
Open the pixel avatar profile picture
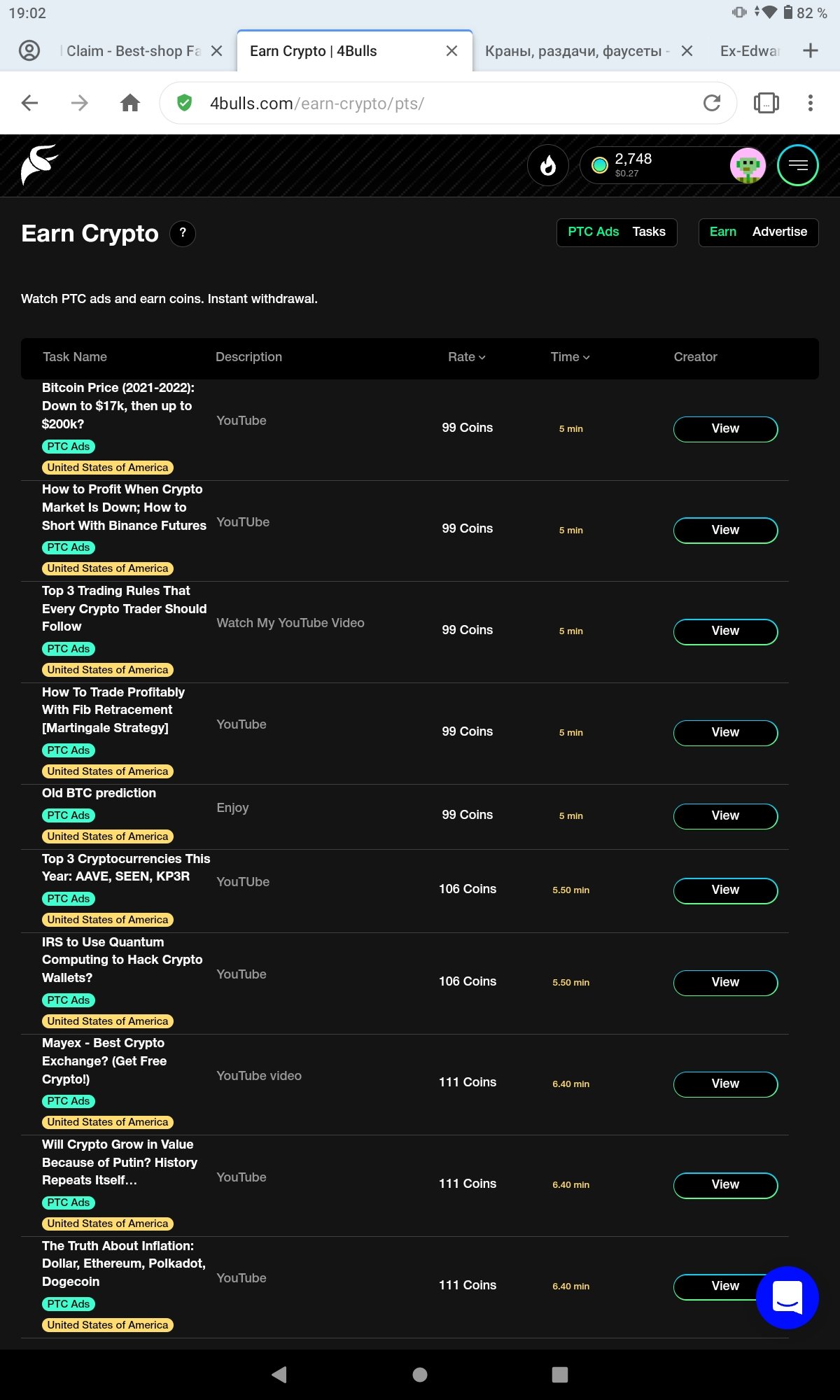click(x=748, y=166)
